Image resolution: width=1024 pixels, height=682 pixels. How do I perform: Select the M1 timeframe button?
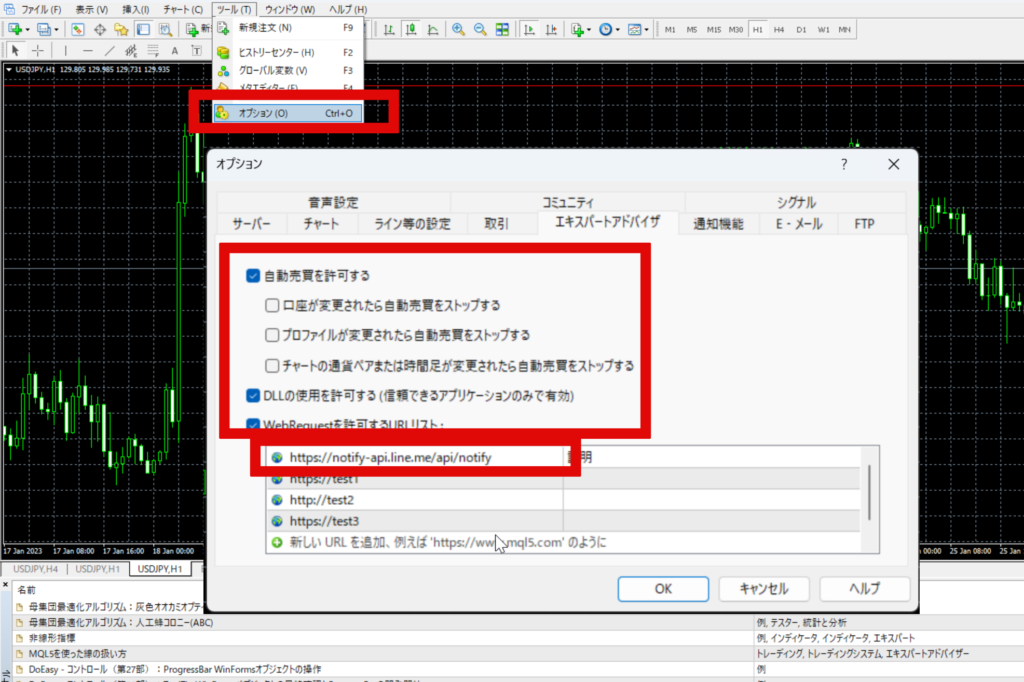[x=670, y=29]
